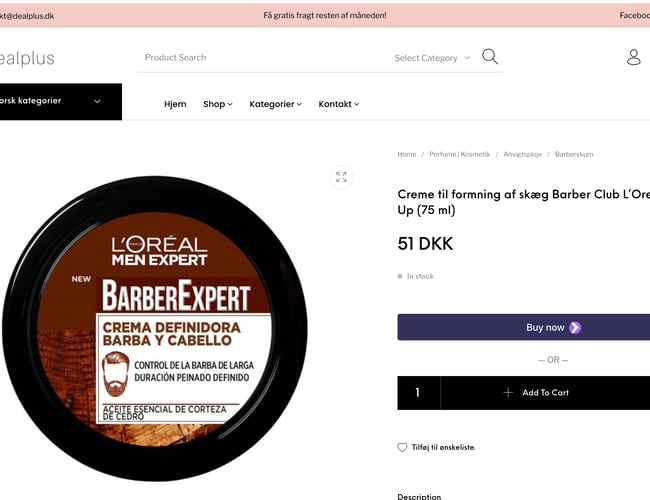
Task: Open the Home breadcrumb link
Action: (x=407, y=154)
